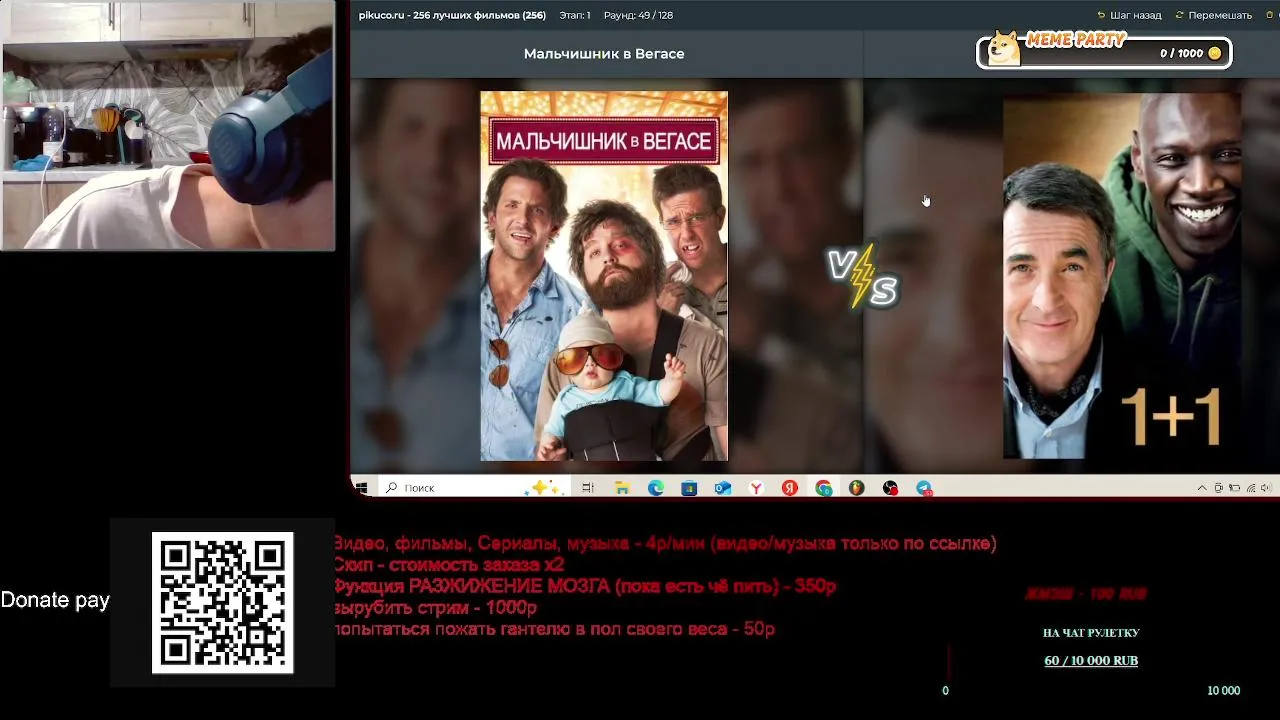Click the 60 / 10 000 RUB donation goal
The width and height of the screenshot is (1280, 720).
[1091, 660]
